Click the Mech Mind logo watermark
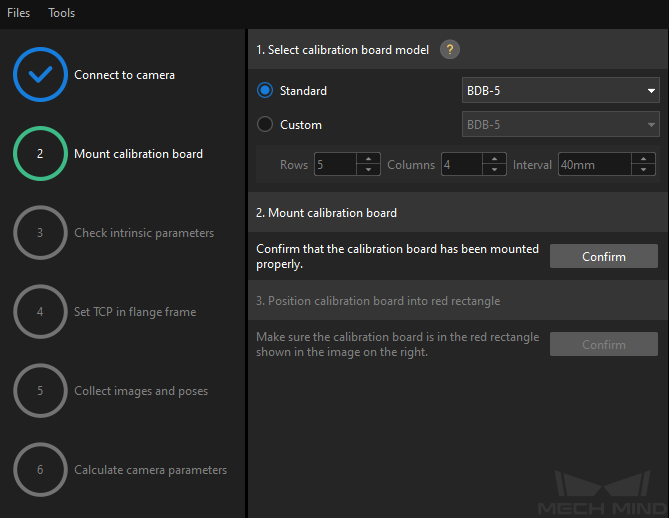 tap(602, 493)
